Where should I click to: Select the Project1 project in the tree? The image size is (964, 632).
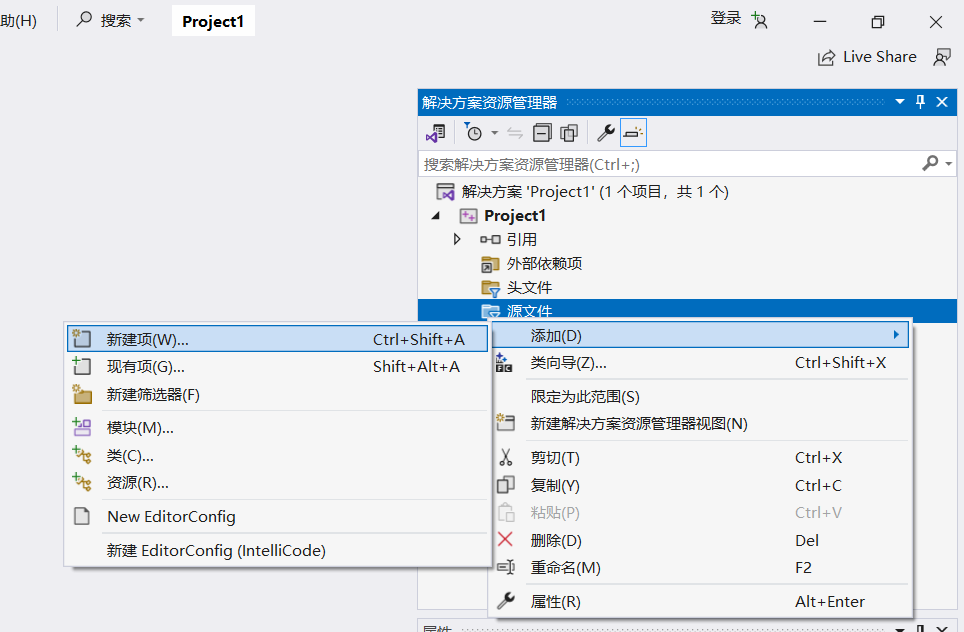coord(515,216)
